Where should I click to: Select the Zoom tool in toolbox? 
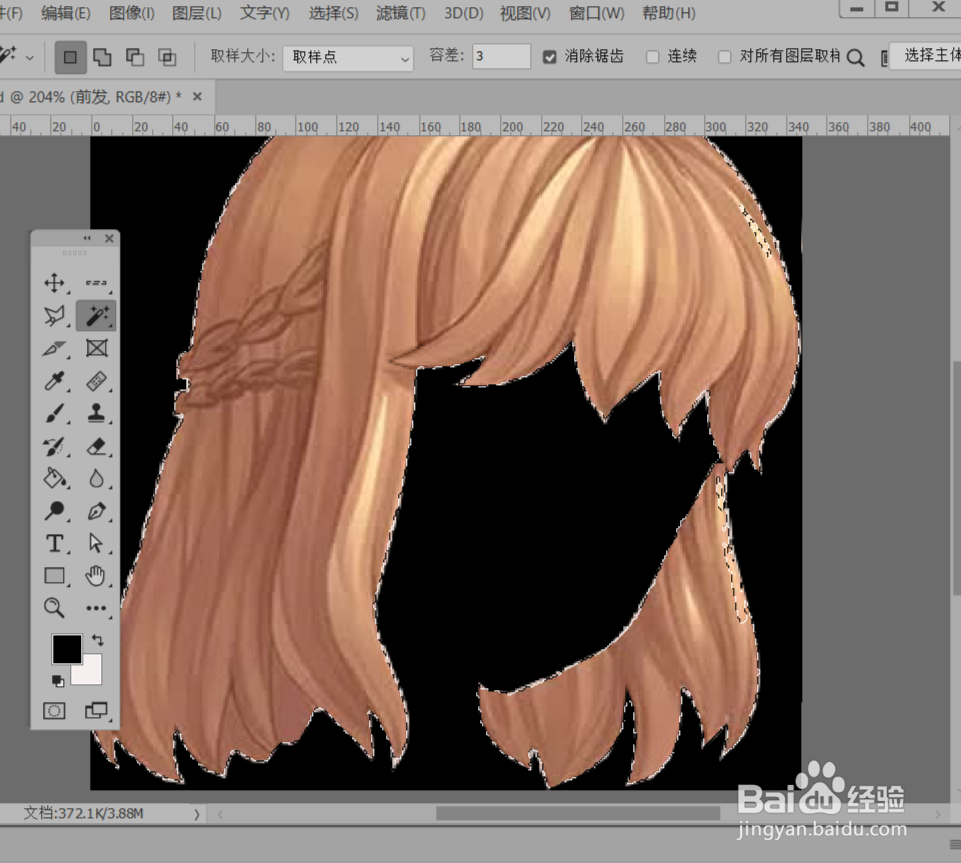(x=55, y=608)
